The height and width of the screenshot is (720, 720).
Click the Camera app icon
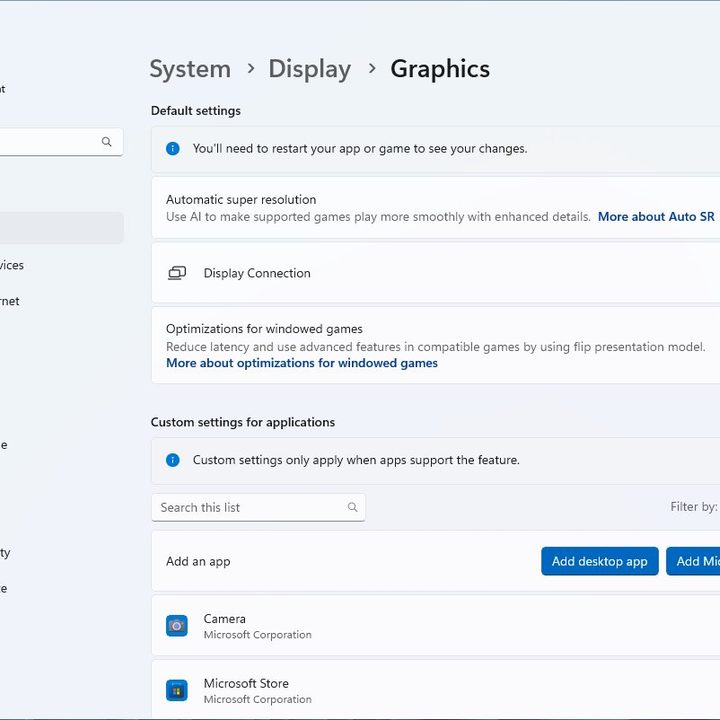(x=177, y=625)
